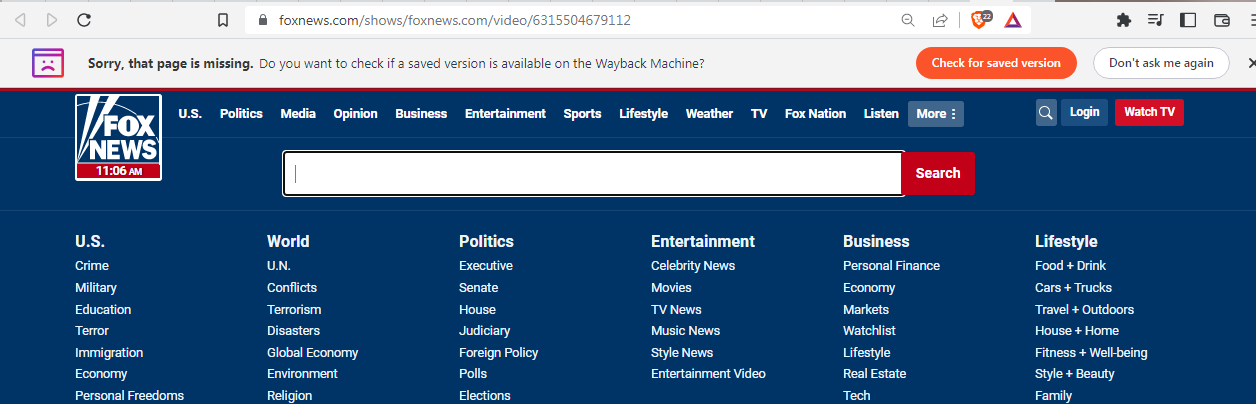Viewport: 1256px width, 404px height.
Task: Click the sad face Wayback Machine icon
Action: pos(47,63)
